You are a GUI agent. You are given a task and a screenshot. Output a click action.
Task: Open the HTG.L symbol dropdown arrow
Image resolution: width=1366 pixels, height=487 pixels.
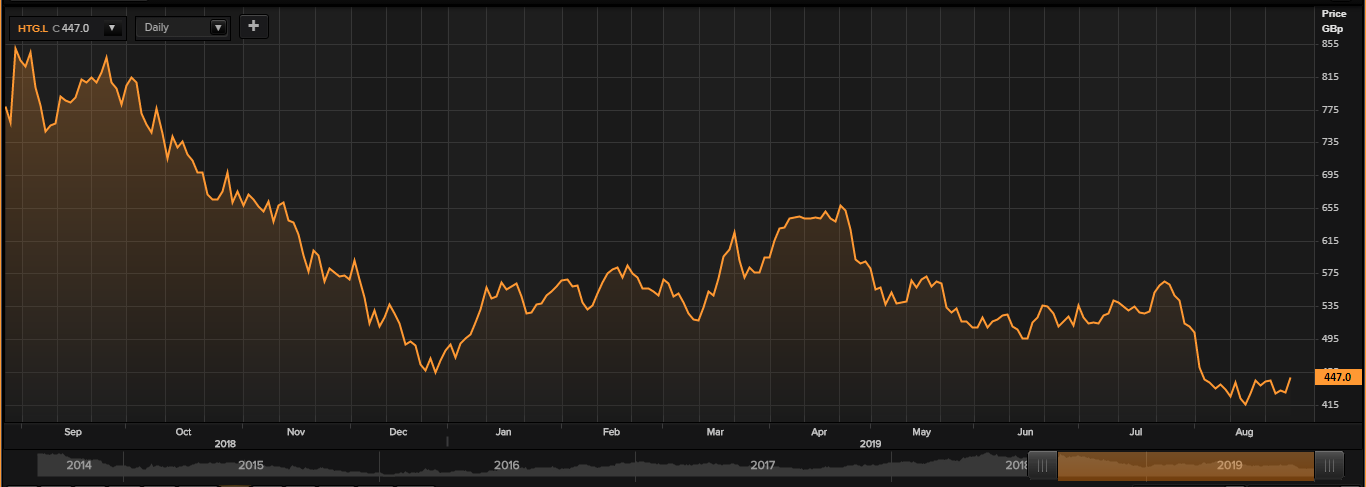[112, 28]
